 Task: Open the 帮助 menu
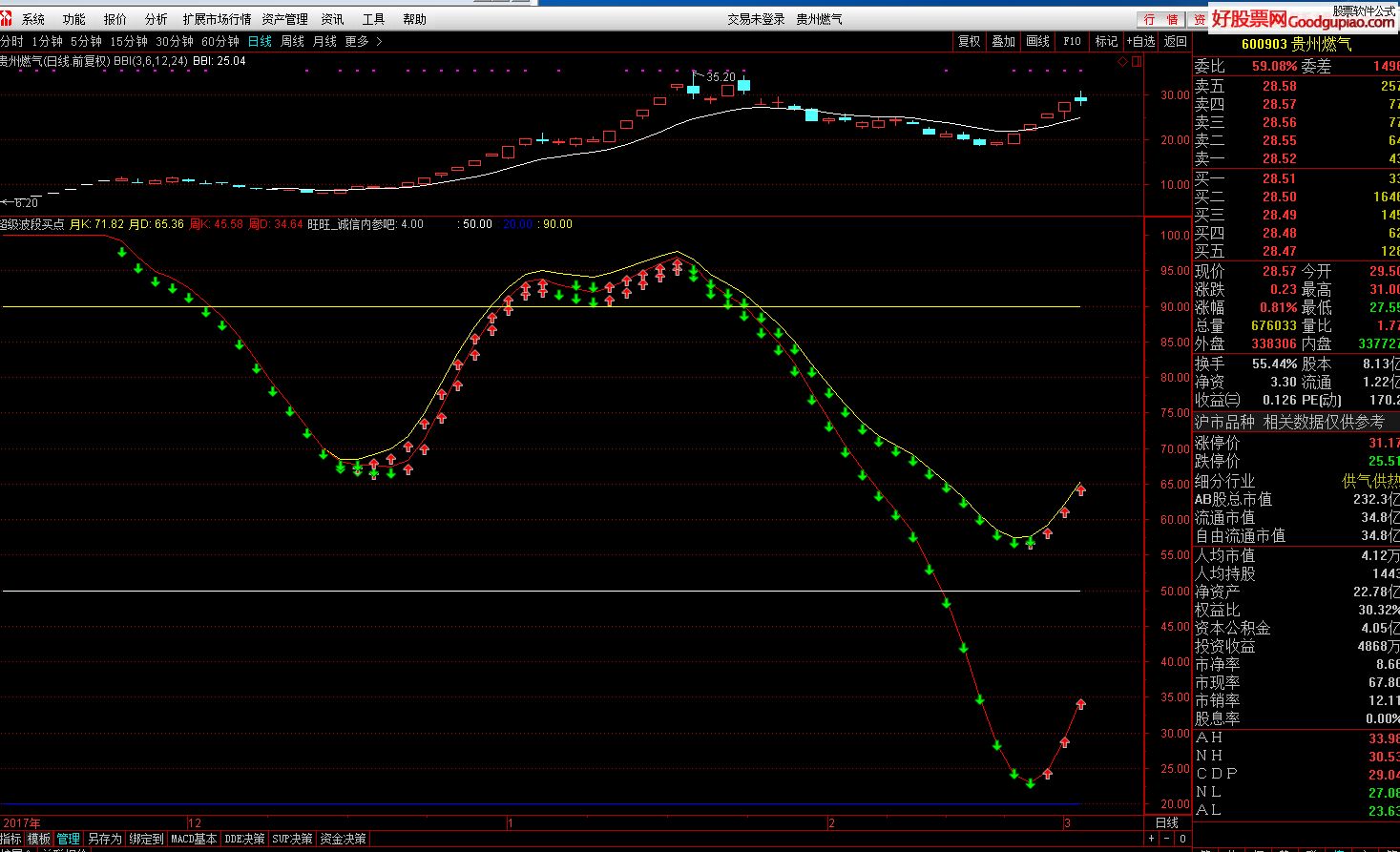(415, 19)
